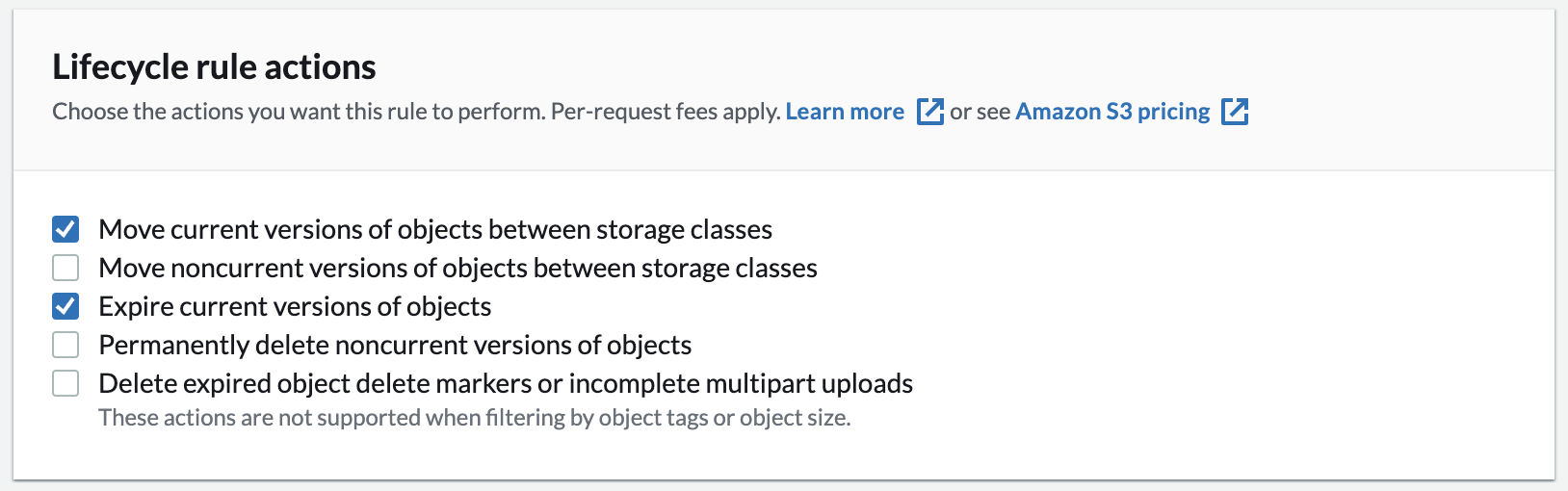The image size is (1568, 491).
Task: Click the label text 'Move current versions of objects between storage classes'
Action: tap(435, 229)
